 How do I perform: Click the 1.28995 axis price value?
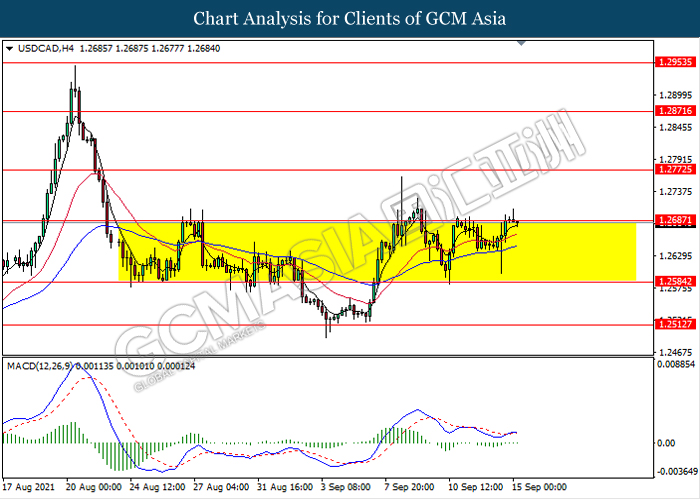(675, 95)
